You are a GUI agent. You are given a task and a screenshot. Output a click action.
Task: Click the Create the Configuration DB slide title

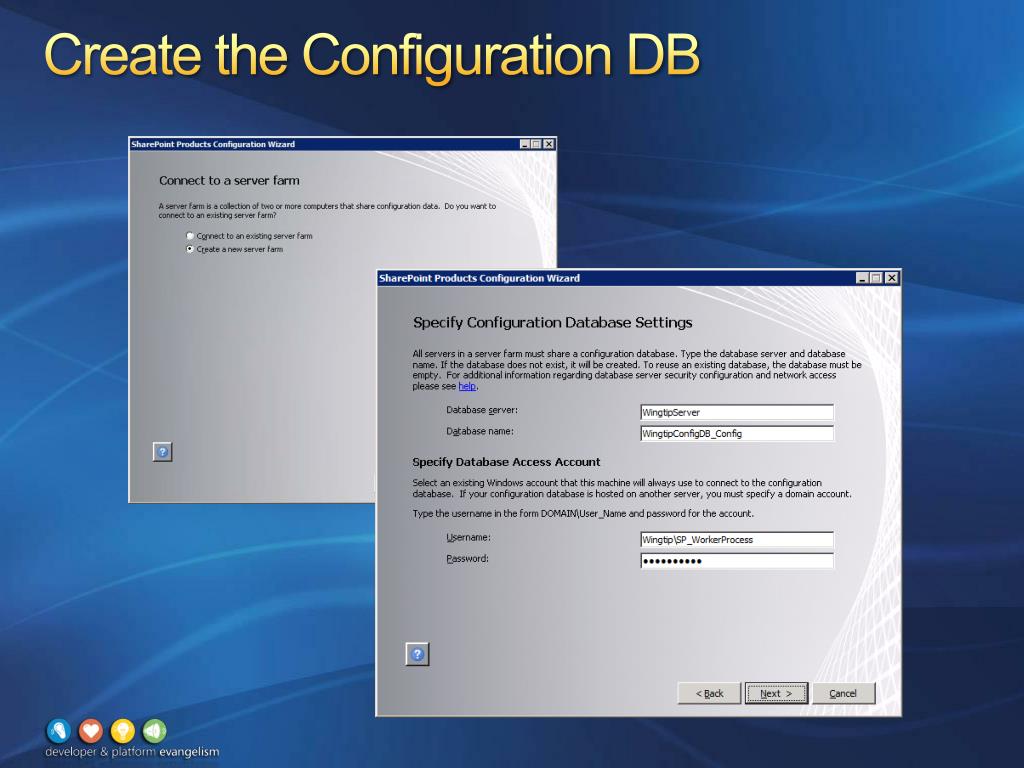coord(372,55)
